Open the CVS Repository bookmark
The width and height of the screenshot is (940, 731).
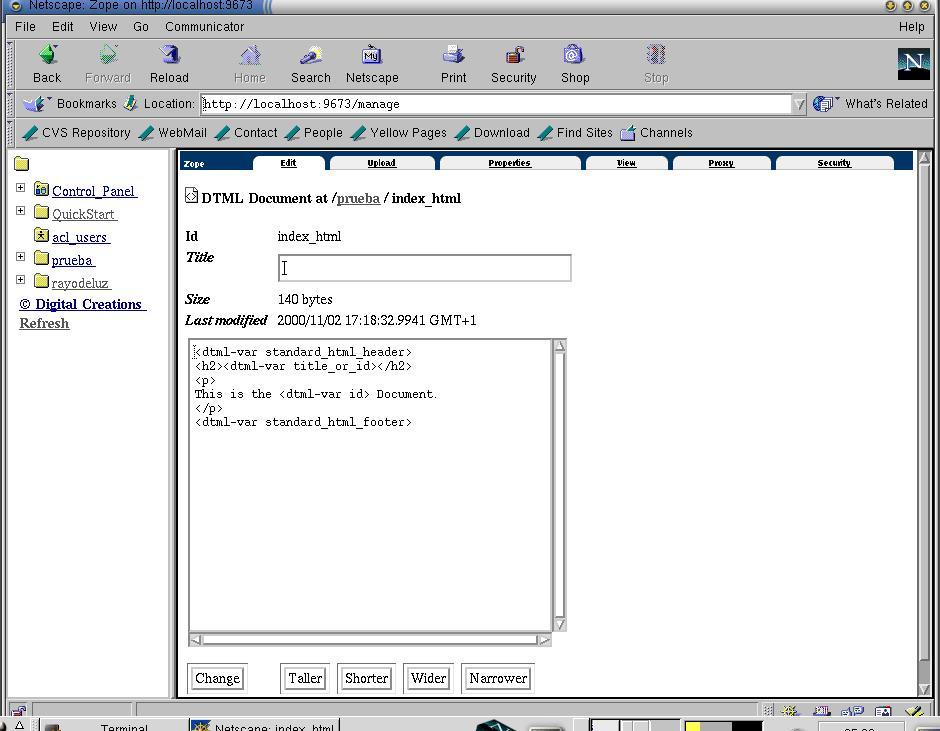tap(76, 133)
